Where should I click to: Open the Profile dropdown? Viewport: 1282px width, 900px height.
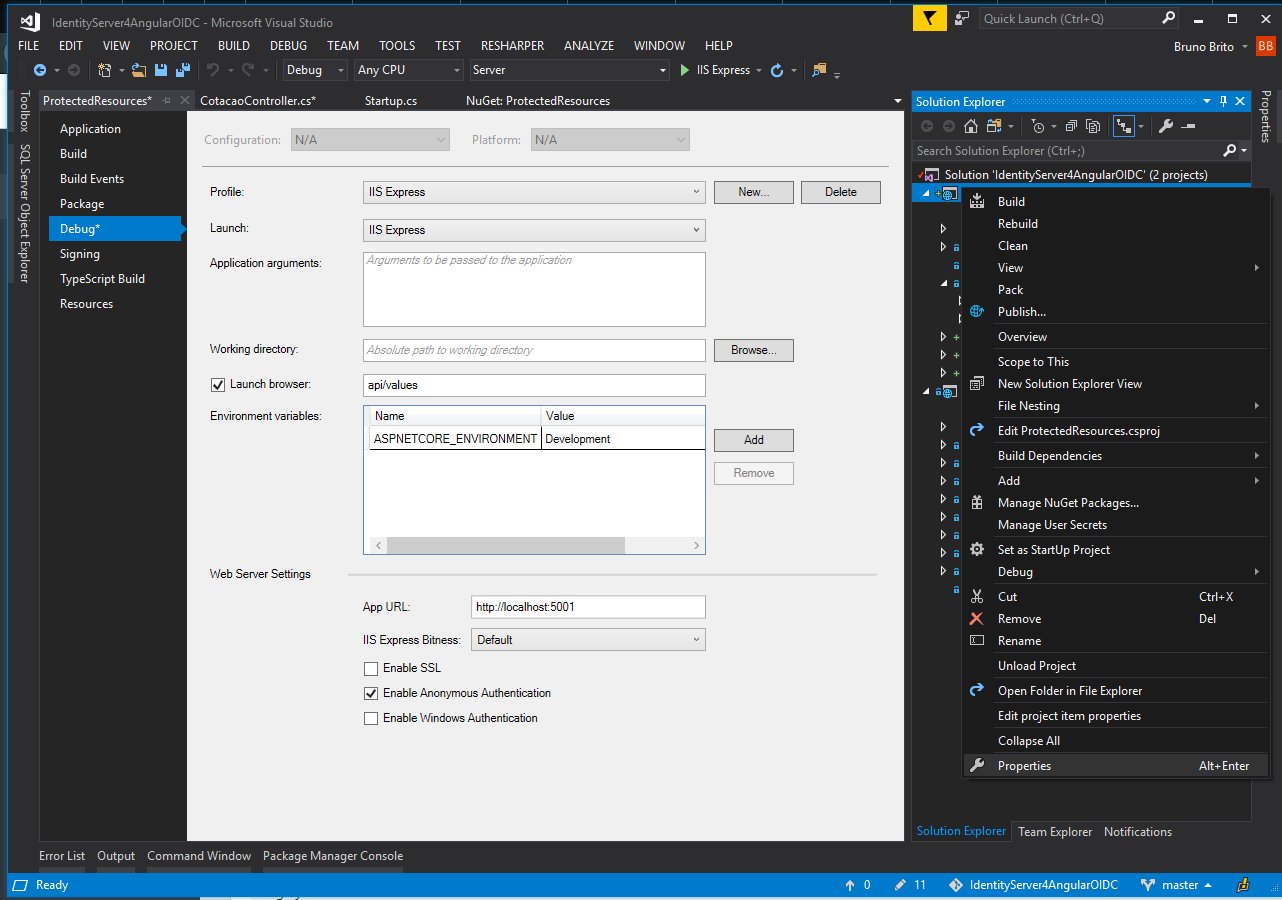point(534,192)
